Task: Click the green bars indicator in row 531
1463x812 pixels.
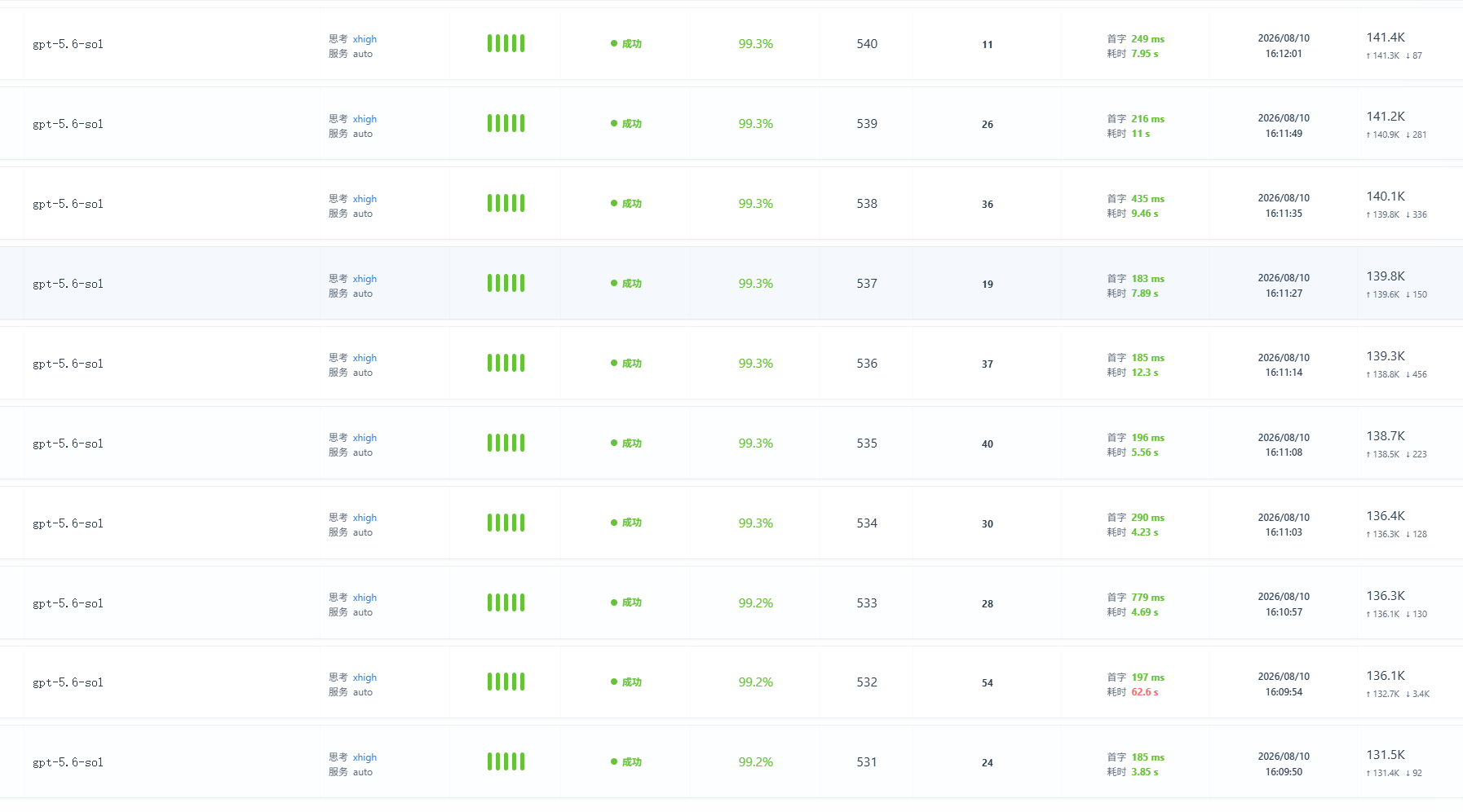Action: tap(506, 761)
